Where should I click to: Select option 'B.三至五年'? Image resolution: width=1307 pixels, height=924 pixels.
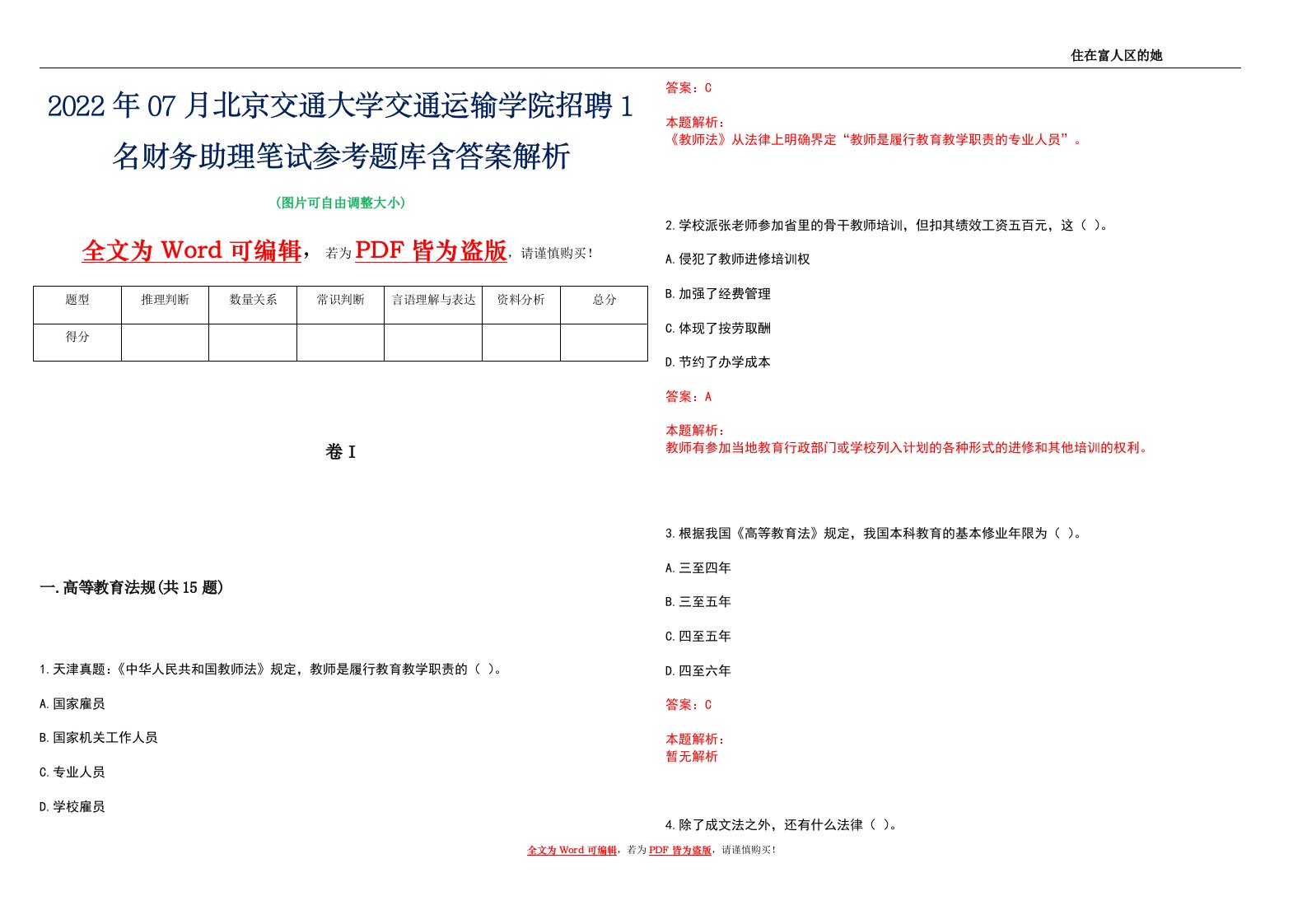[698, 602]
